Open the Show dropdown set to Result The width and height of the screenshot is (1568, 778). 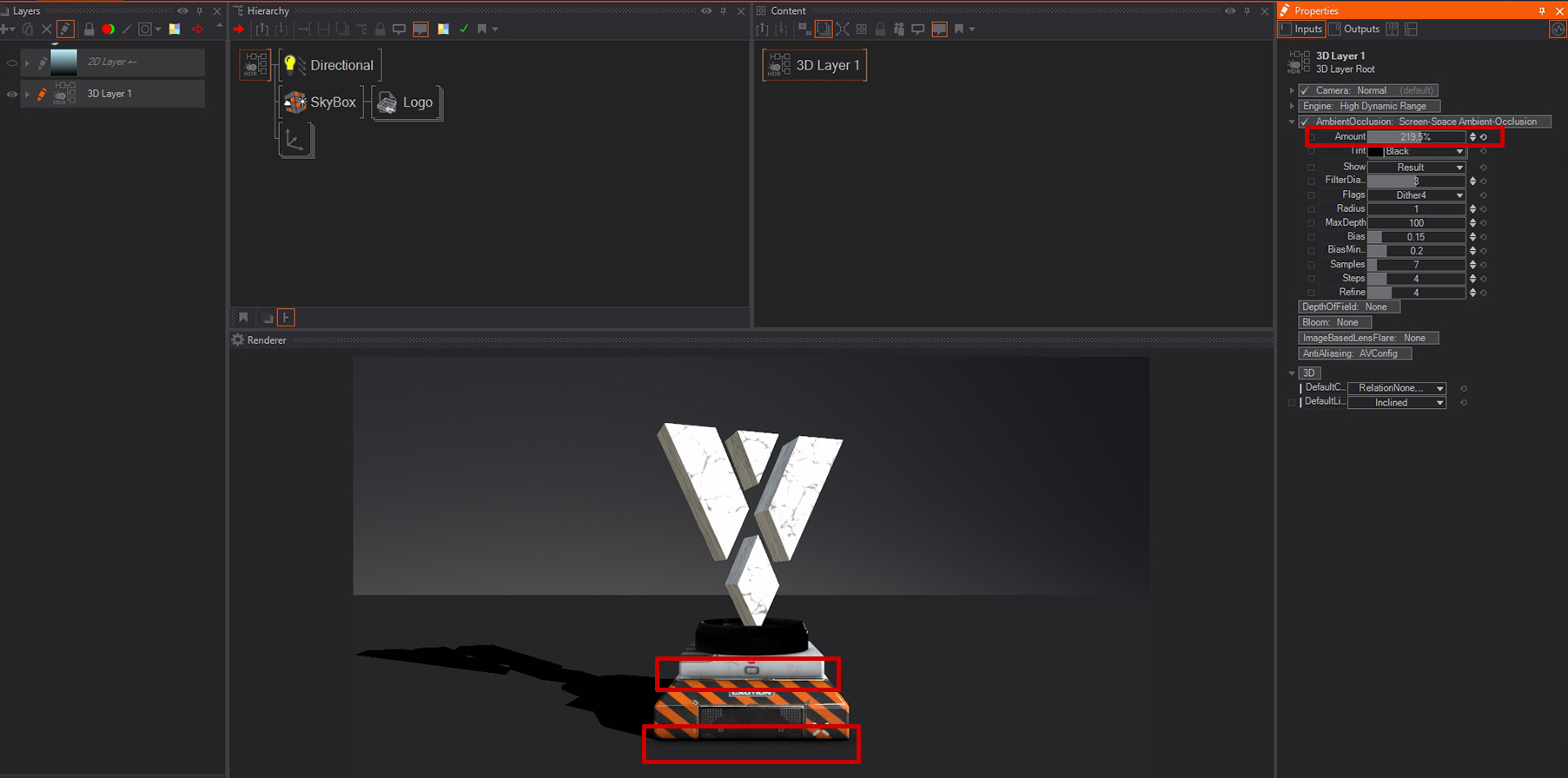click(x=1416, y=167)
